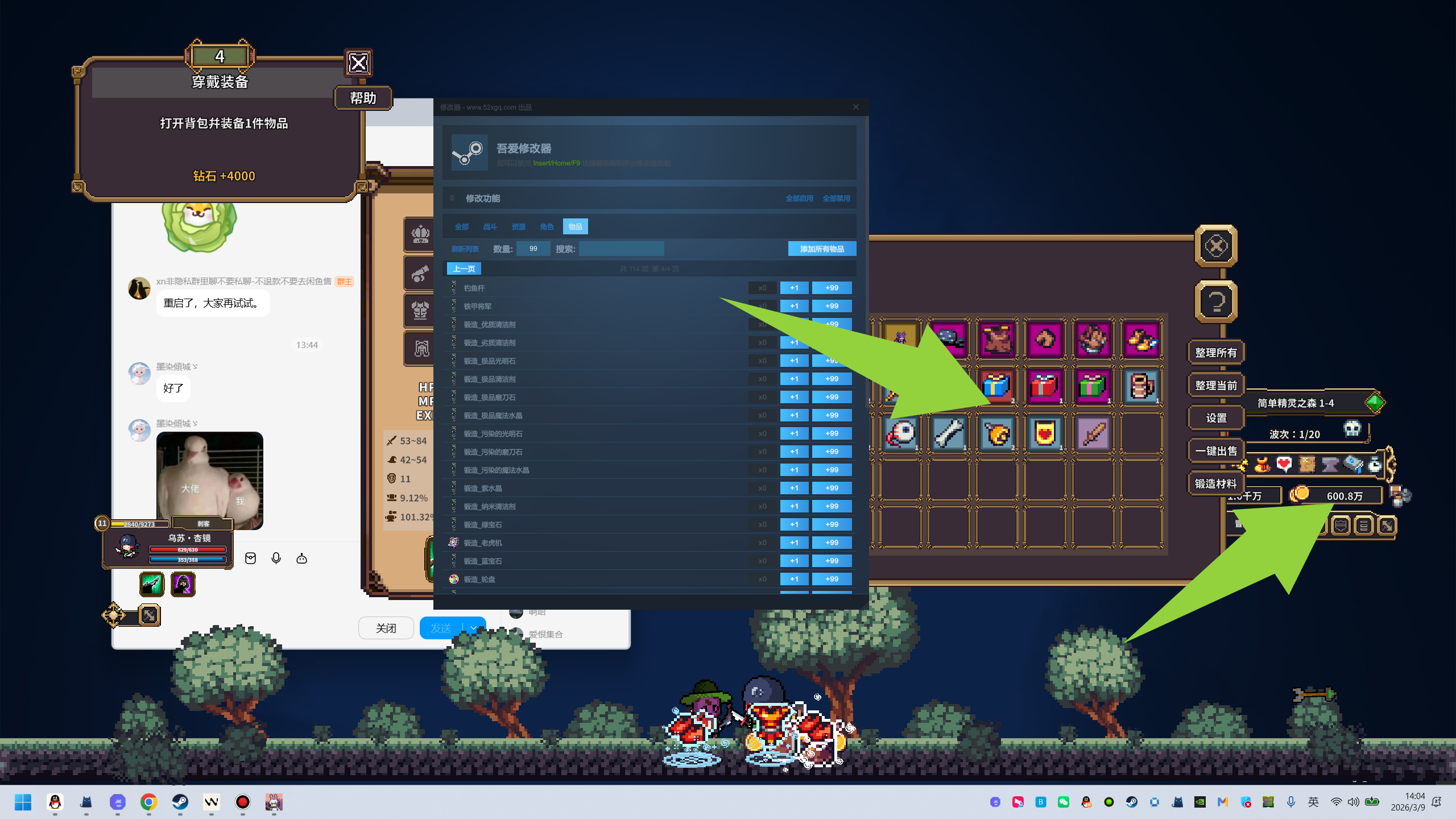Click the skull wave indicator icon
The height and width of the screenshot is (819, 1456).
click(x=1352, y=428)
